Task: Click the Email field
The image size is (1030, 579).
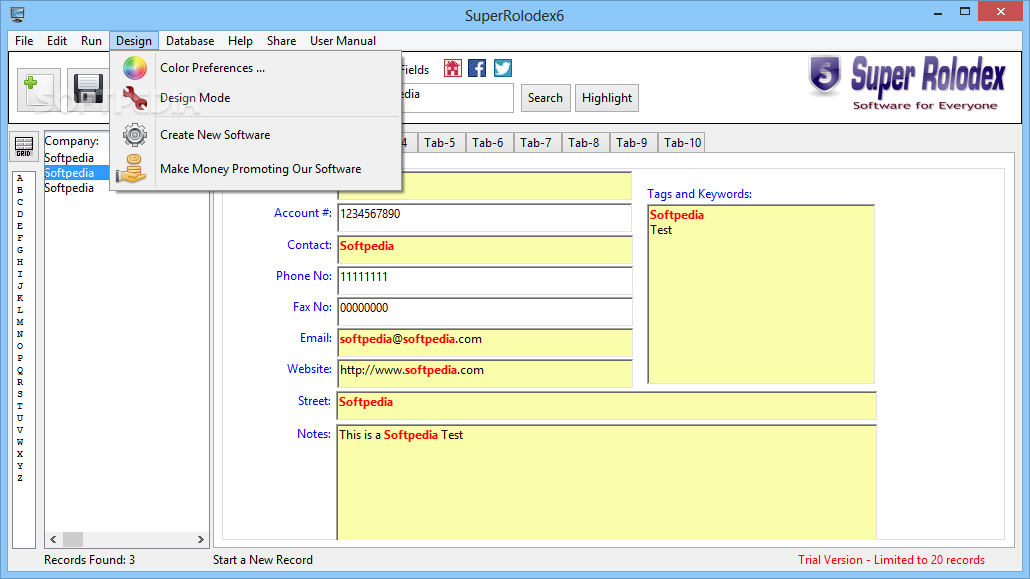Action: coord(485,342)
